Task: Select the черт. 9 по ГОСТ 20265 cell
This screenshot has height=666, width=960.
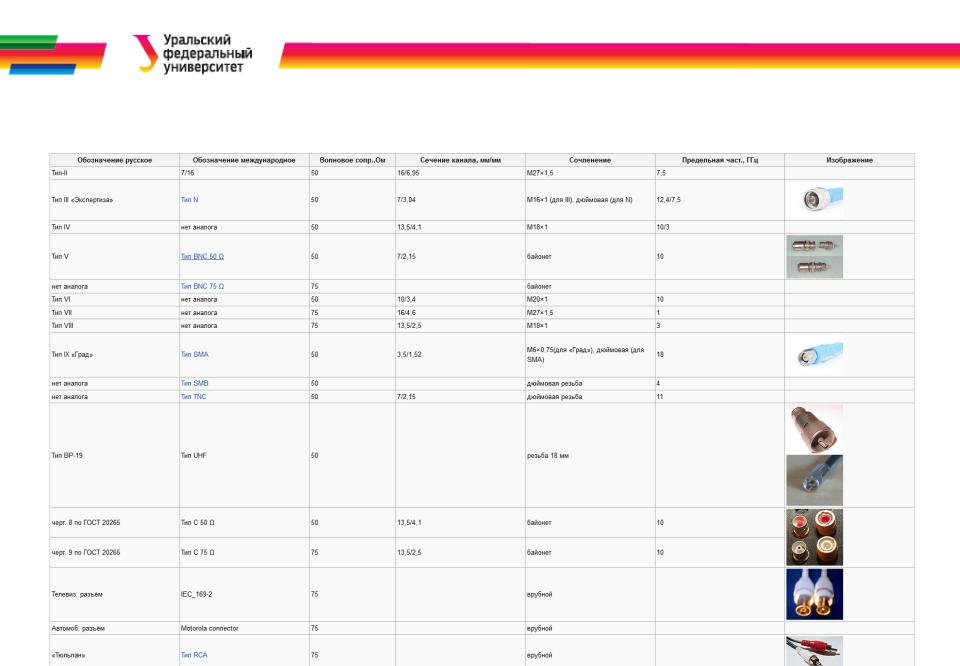Action: point(114,553)
